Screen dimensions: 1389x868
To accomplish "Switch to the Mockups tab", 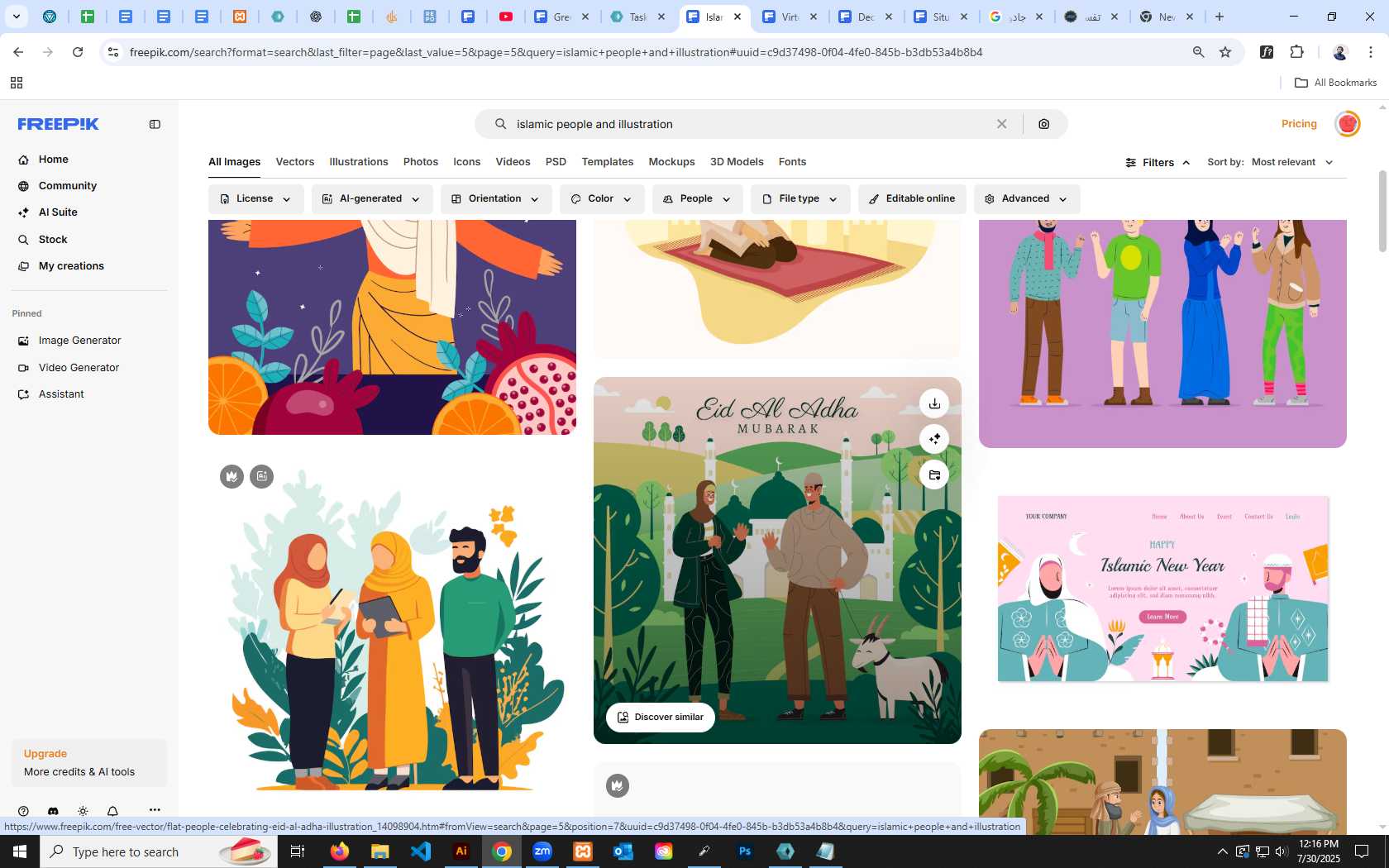I will pyautogui.click(x=672, y=162).
